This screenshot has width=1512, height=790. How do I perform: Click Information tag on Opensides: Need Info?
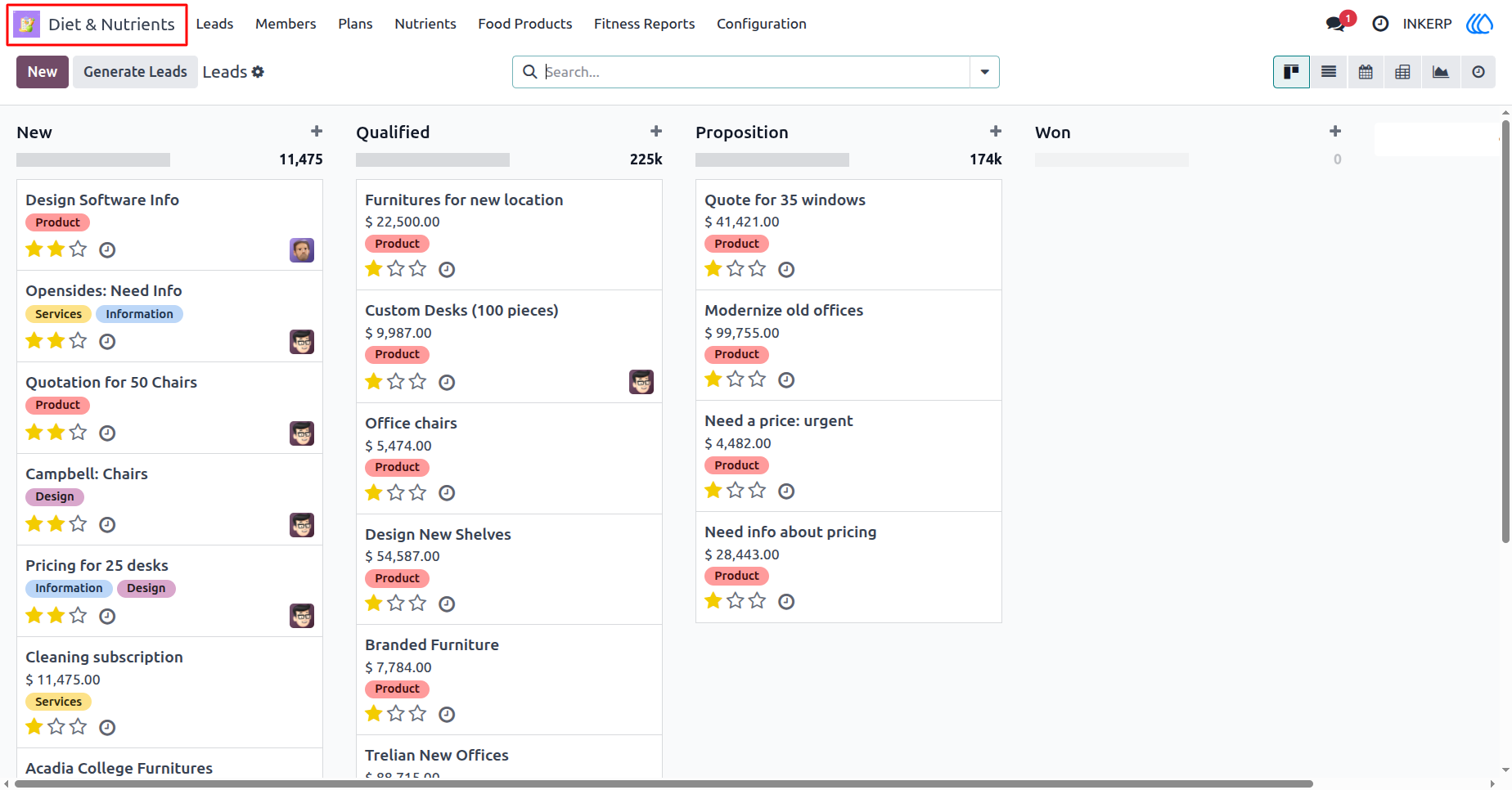(139, 314)
